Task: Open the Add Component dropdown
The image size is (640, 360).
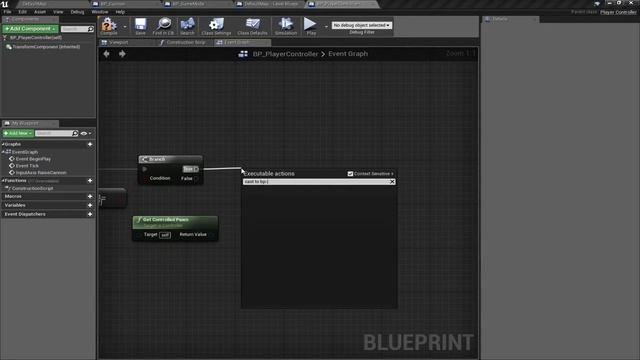Action: [x=30, y=29]
